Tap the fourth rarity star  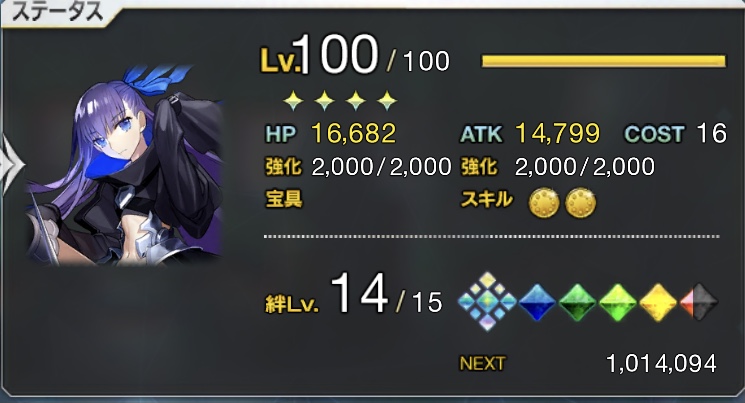coord(387,101)
